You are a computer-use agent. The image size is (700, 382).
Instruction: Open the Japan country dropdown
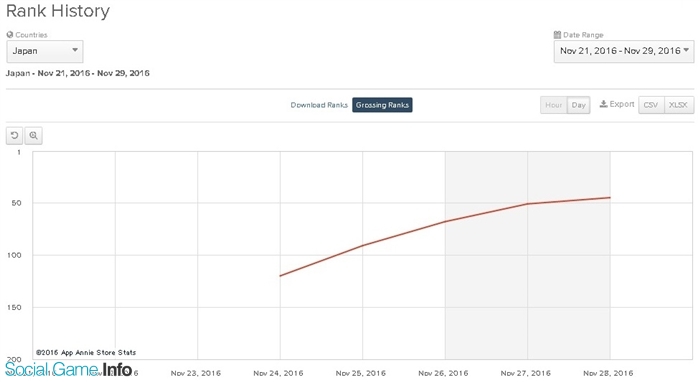pyautogui.click(x=45, y=51)
